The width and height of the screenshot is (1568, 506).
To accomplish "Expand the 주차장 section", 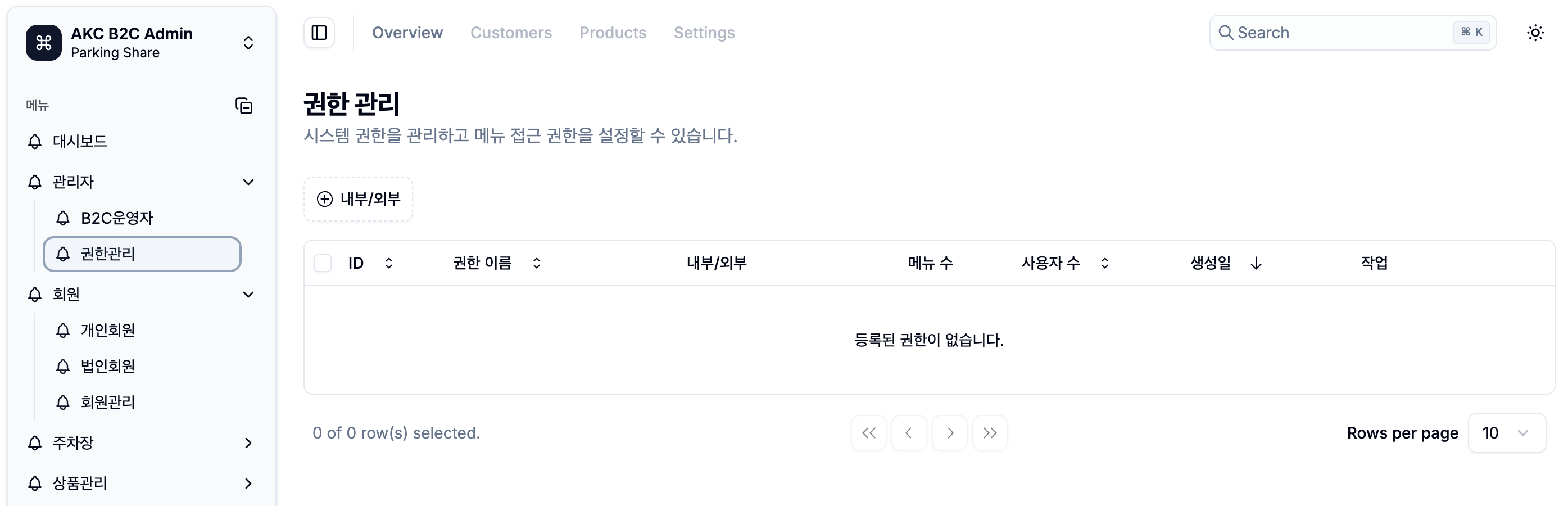I will (x=248, y=442).
